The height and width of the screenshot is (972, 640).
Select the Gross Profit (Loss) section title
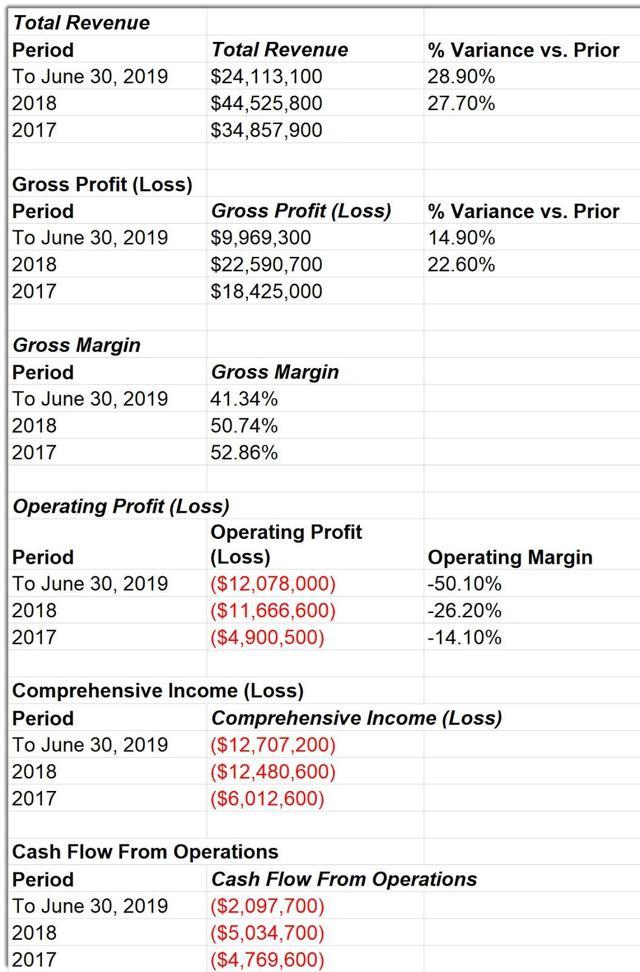pos(102,184)
